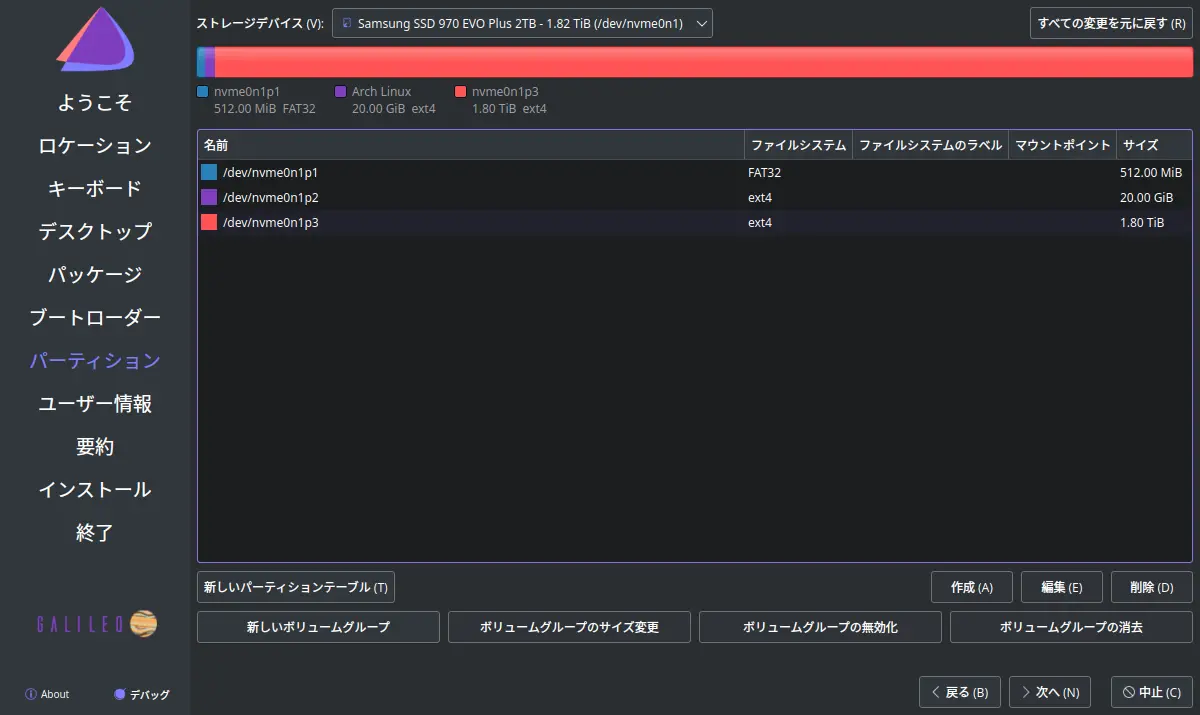
Task: Sort by the ファイルシステム column header
Action: [798, 145]
